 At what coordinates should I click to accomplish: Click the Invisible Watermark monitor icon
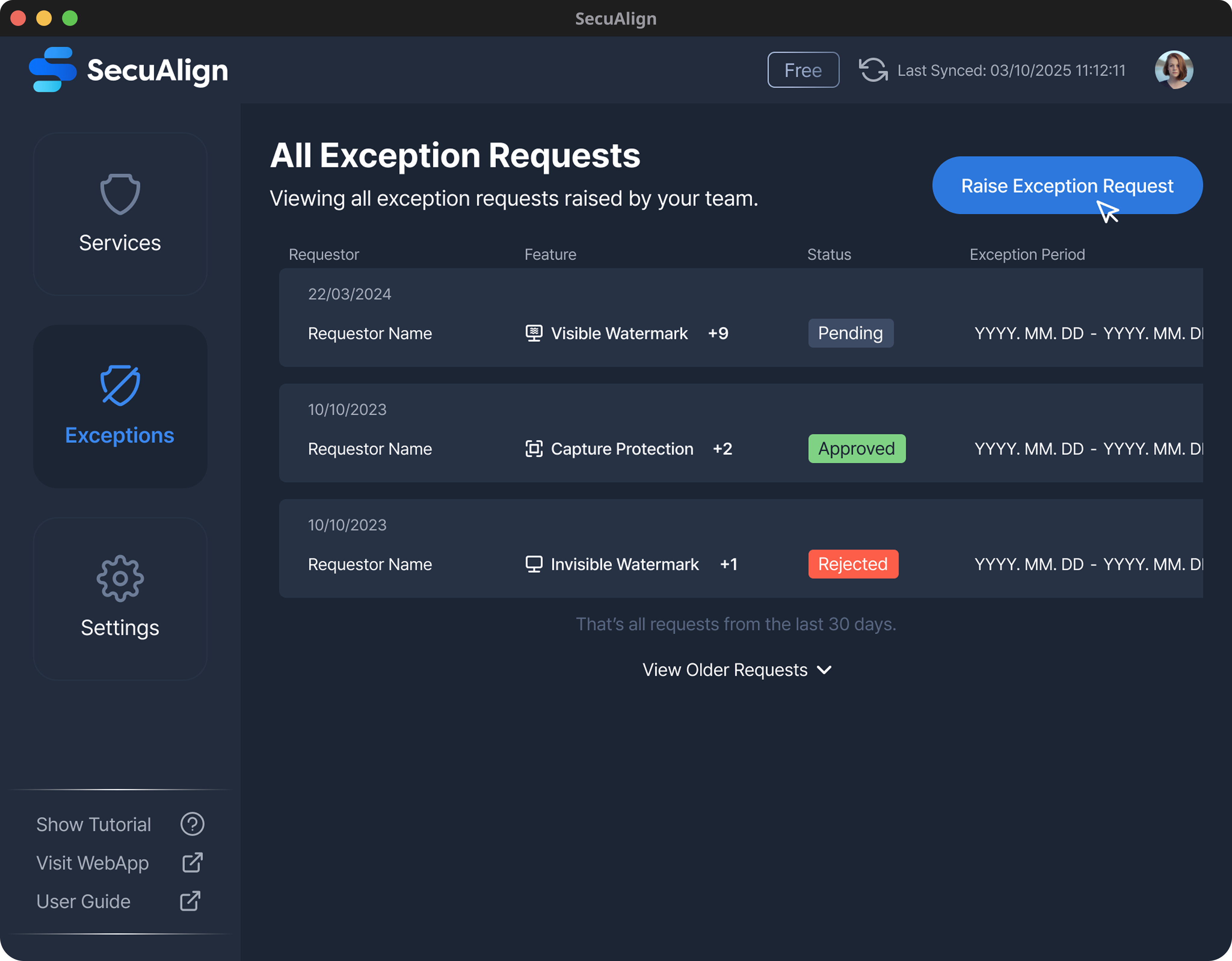pyautogui.click(x=534, y=564)
